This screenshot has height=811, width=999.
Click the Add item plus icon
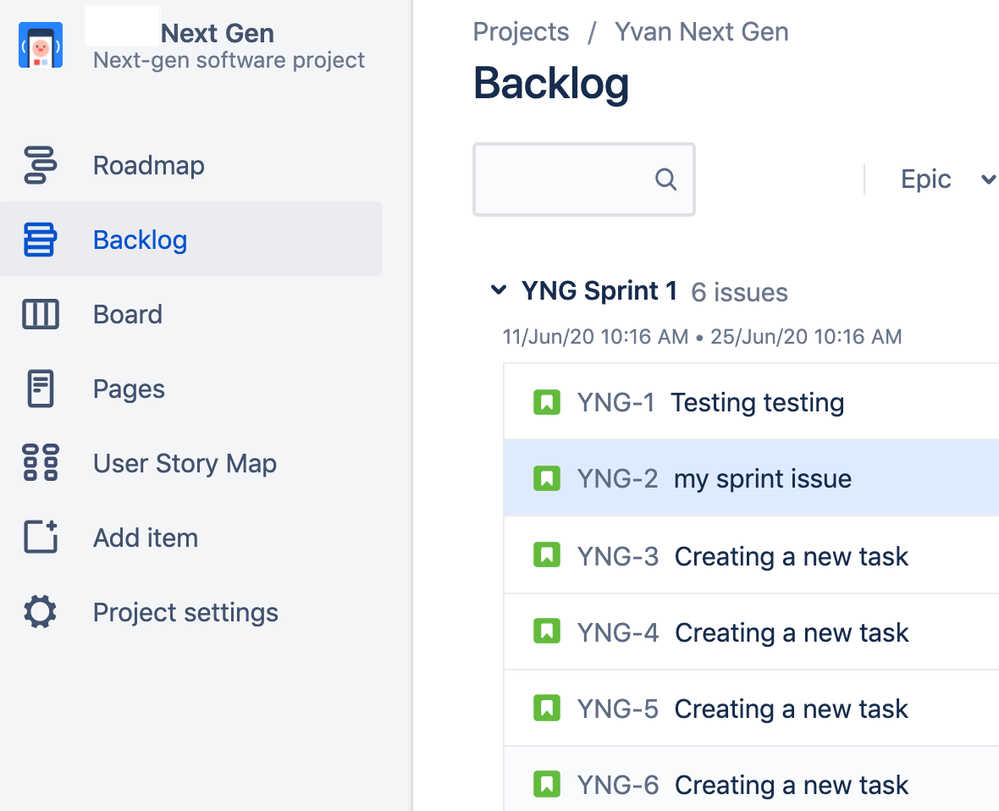point(41,537)
